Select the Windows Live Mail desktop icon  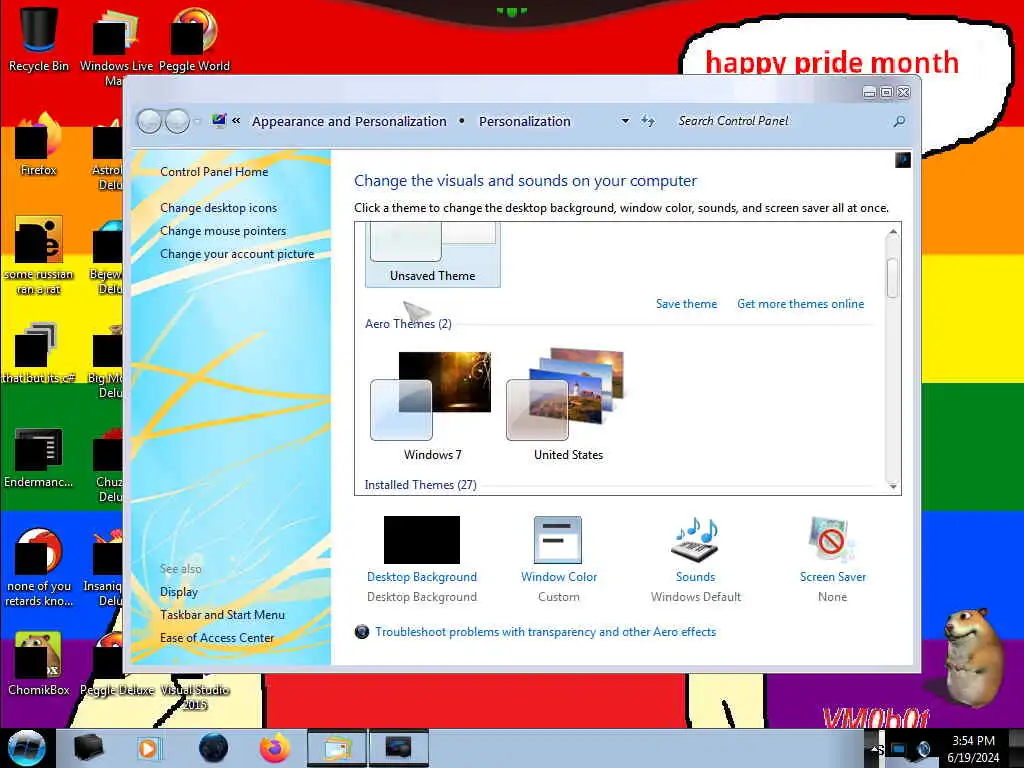(116, 46)
